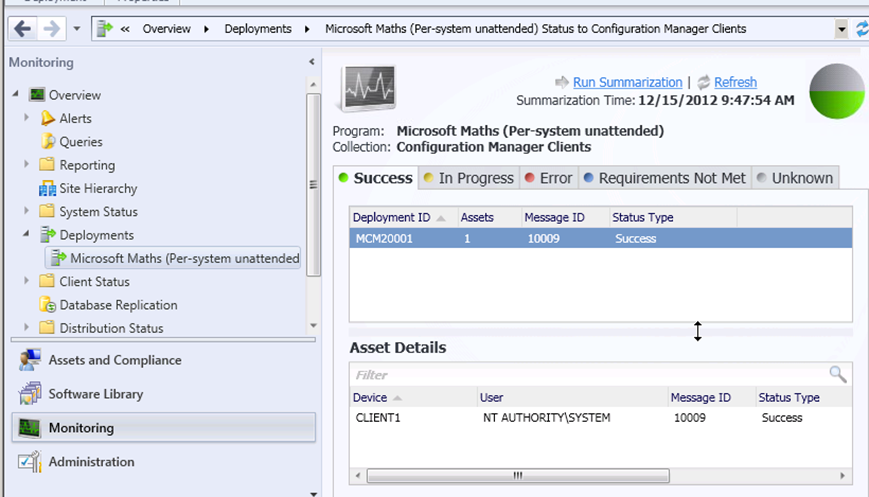The height and width of the screenshot is (497, 869).
Task: Click the tree scrollbar up arrow
Action: 313,84
